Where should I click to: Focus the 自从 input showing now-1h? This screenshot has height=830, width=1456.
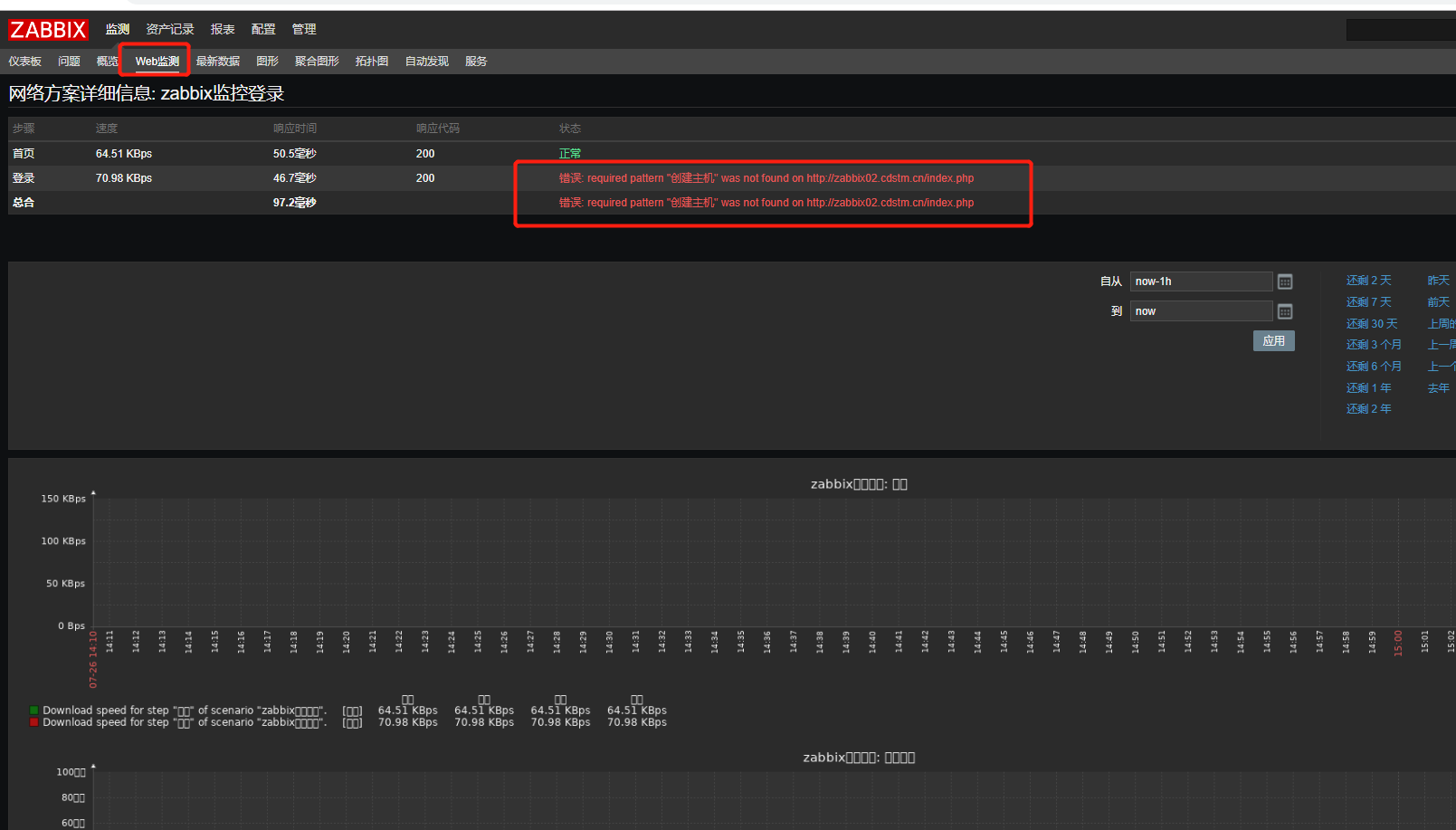1200,281
